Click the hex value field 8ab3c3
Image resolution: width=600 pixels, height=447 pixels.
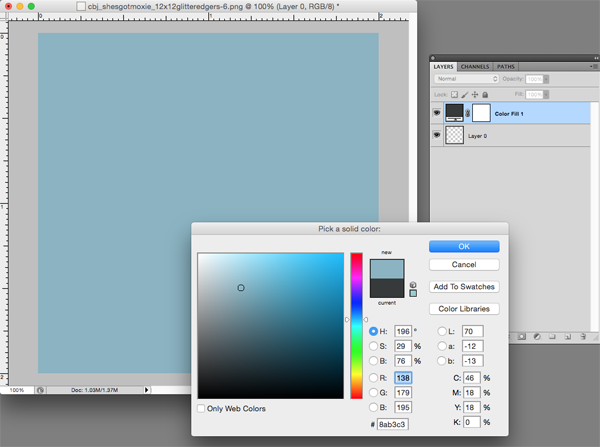click(393, 424)
